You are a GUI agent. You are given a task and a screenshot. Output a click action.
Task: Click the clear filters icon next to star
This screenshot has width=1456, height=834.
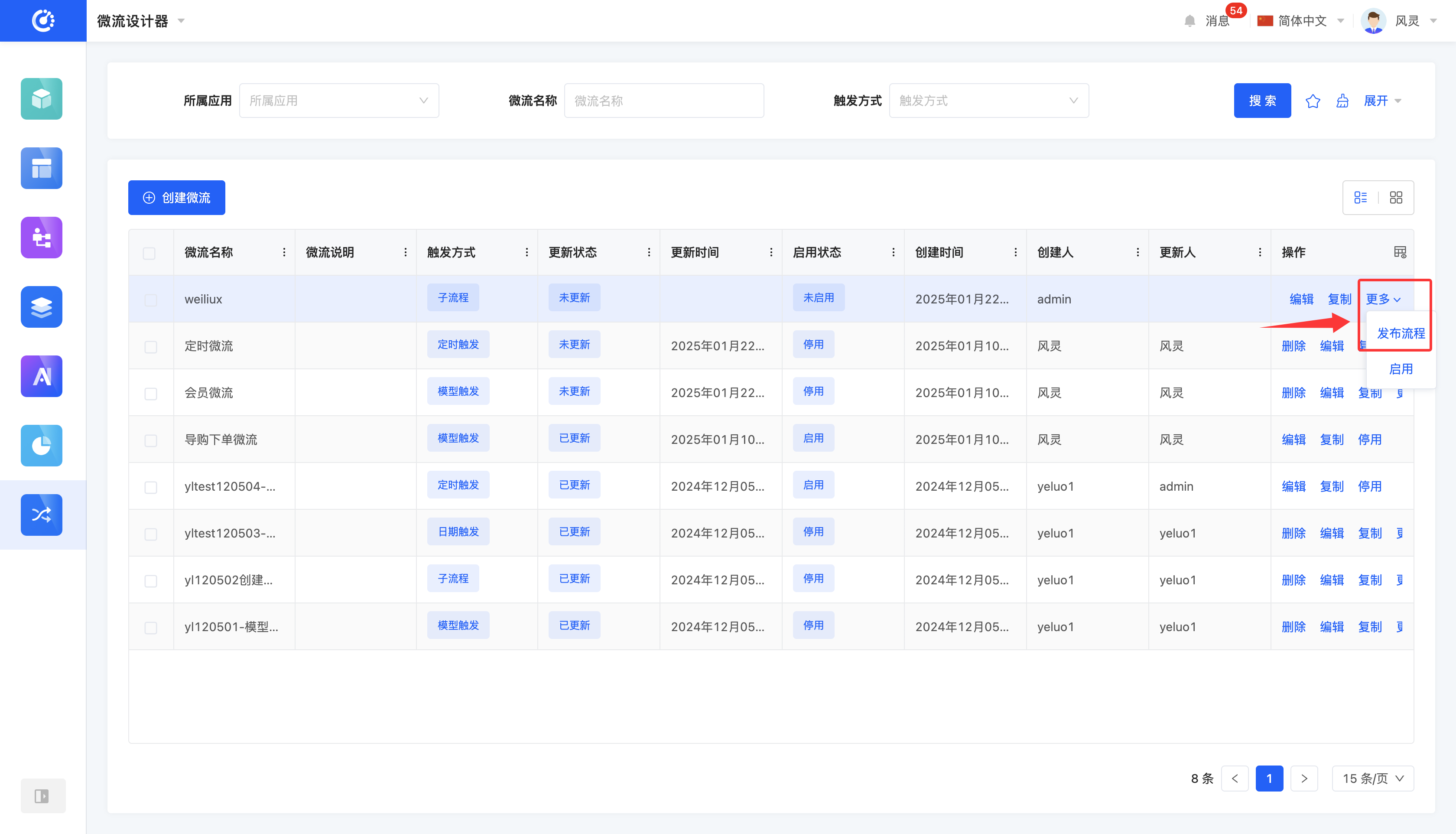1342,101
